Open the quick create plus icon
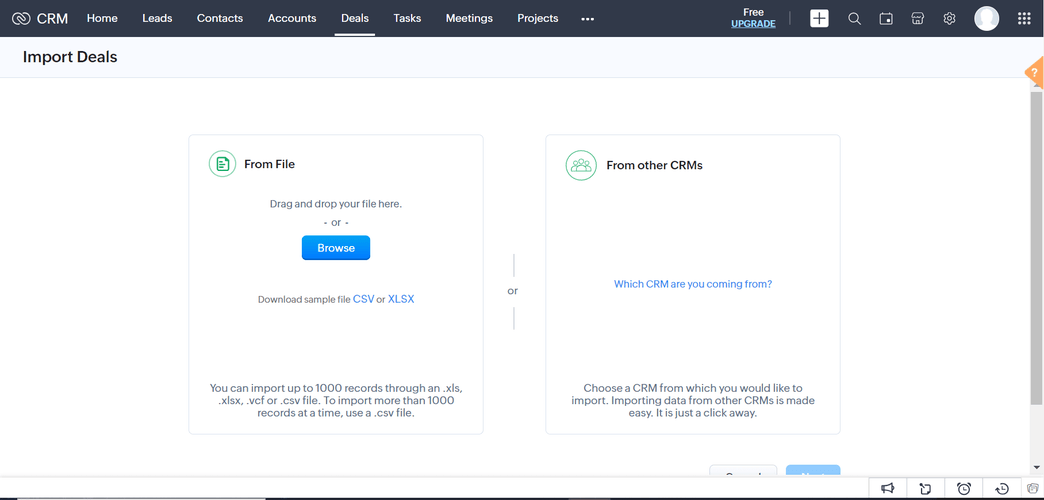This screenshot has height=500, width=1044. [x=819, y=19]
